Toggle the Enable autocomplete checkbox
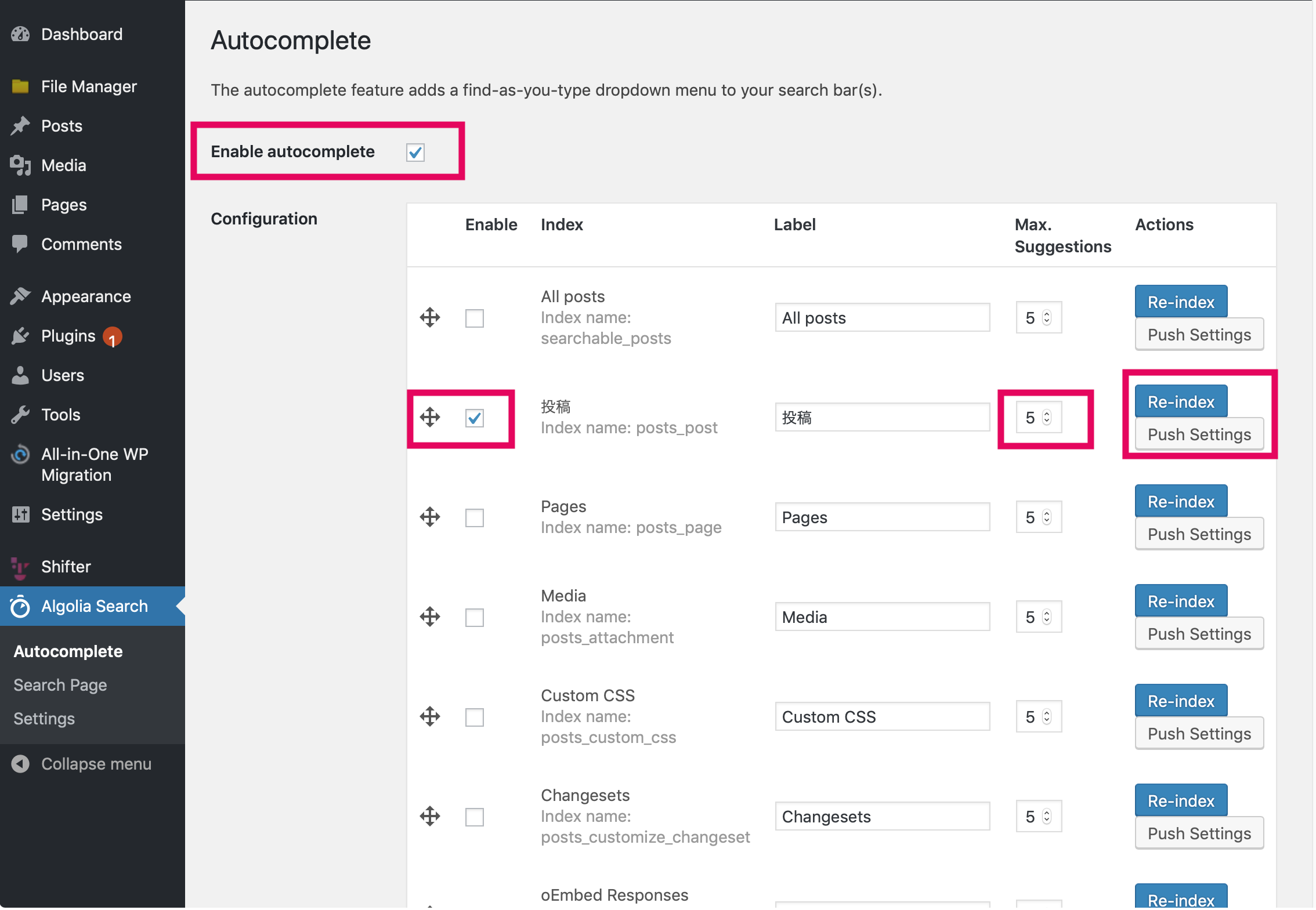1316x910 pixels. click(x=415, y=153)
